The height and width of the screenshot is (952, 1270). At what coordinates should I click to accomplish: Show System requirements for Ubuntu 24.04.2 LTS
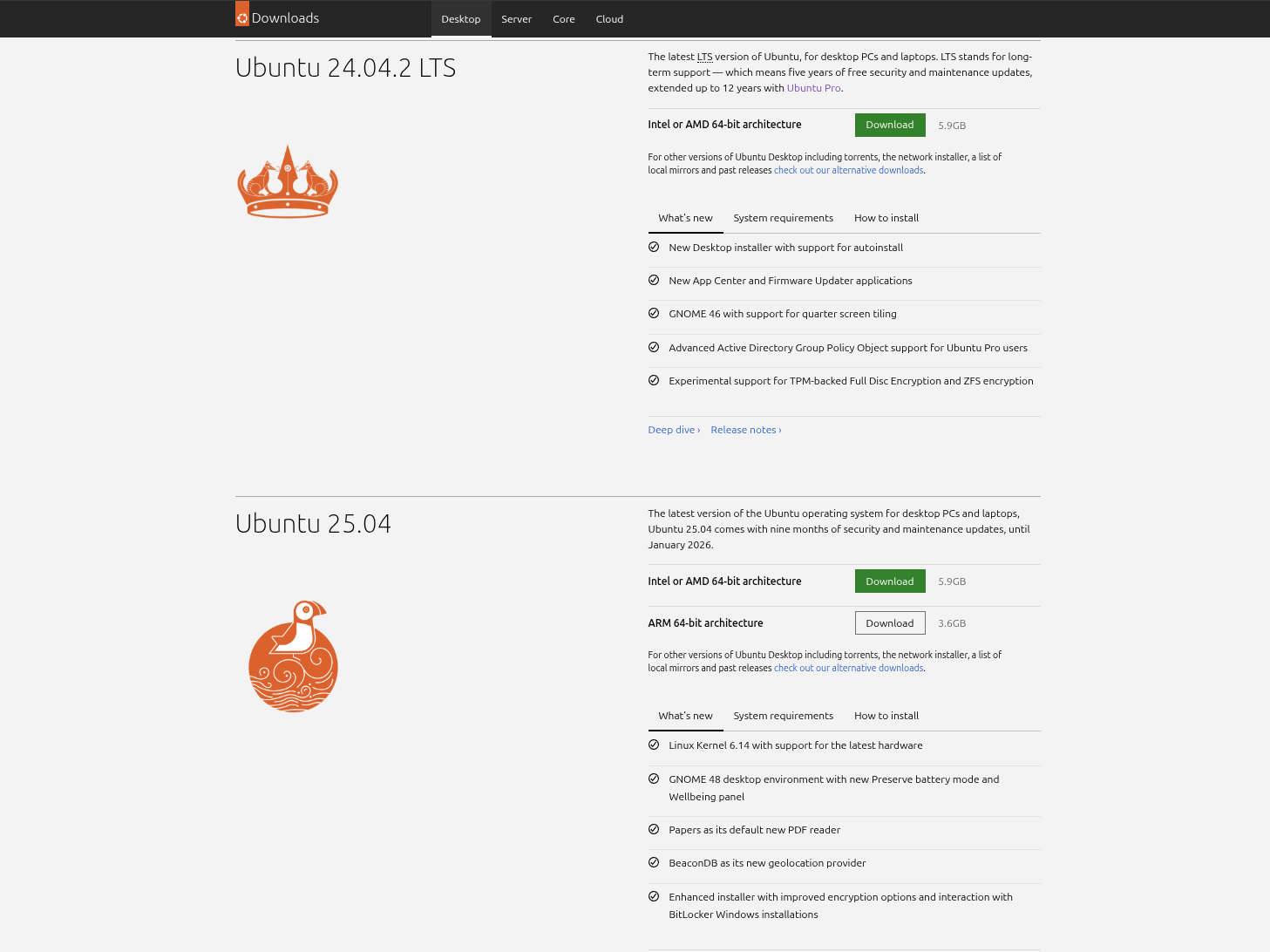point(783,218)
